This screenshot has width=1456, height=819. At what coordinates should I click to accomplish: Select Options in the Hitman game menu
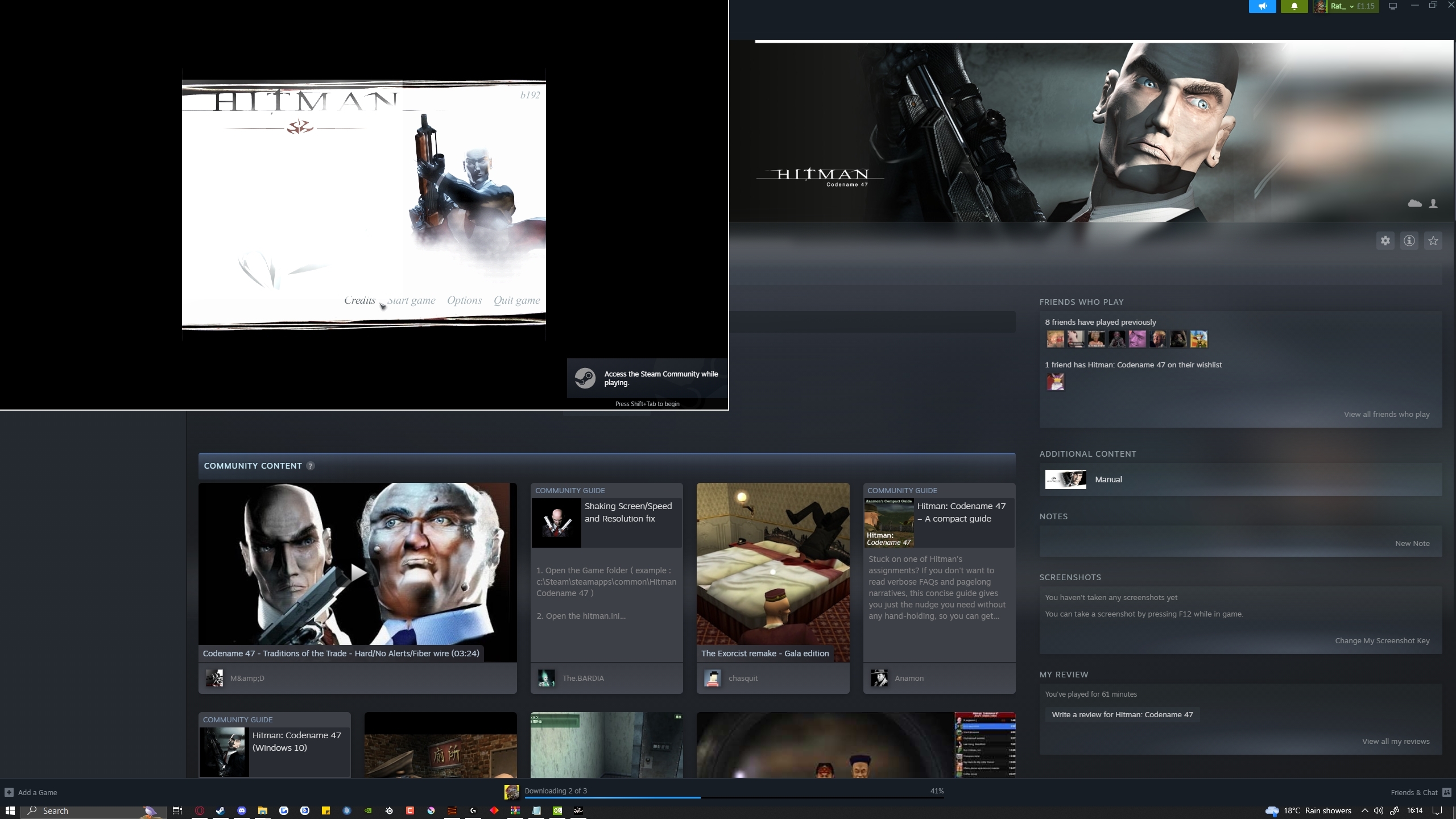tap(464, 300)
